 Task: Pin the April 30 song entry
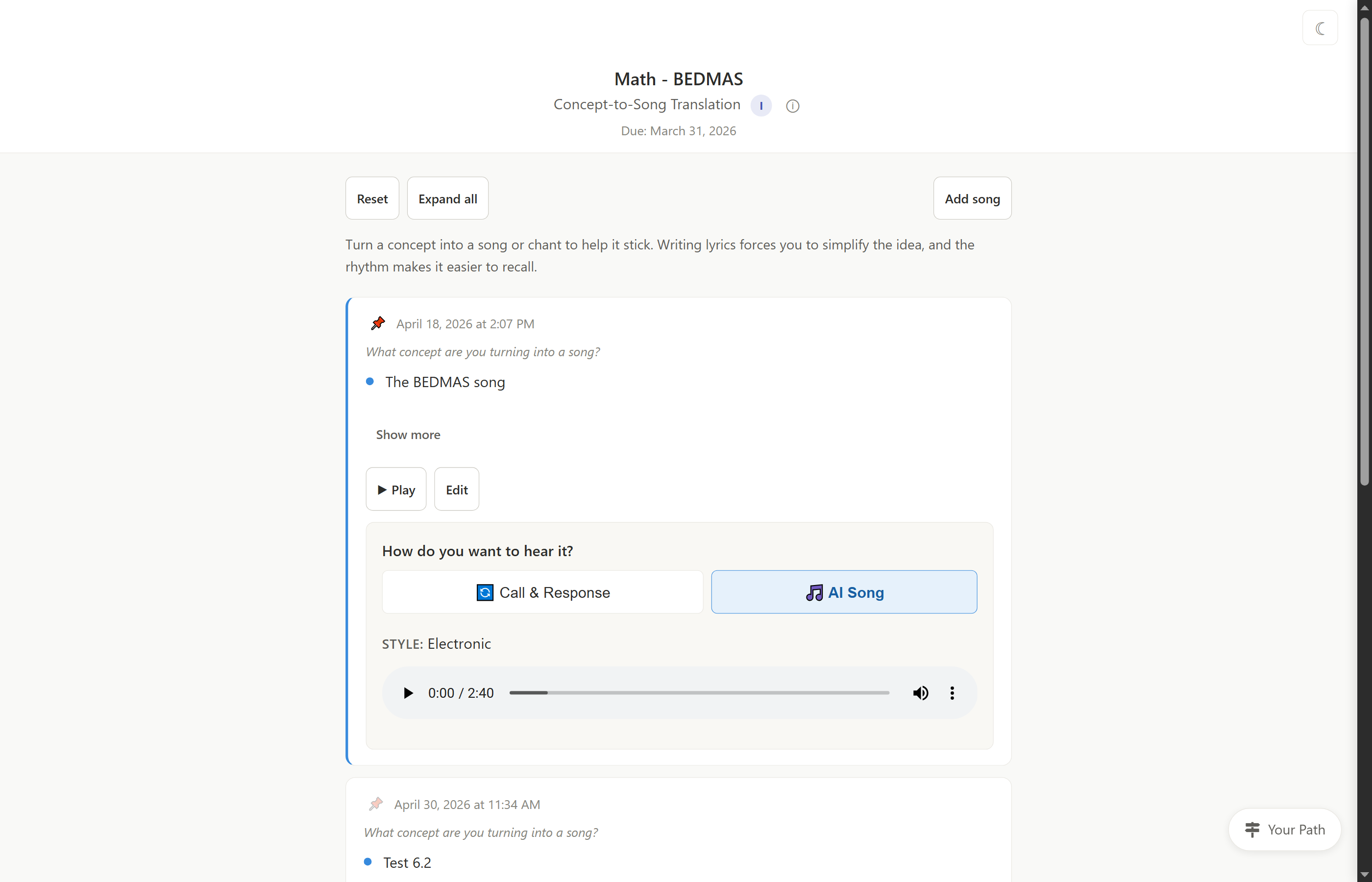(376, 804)
